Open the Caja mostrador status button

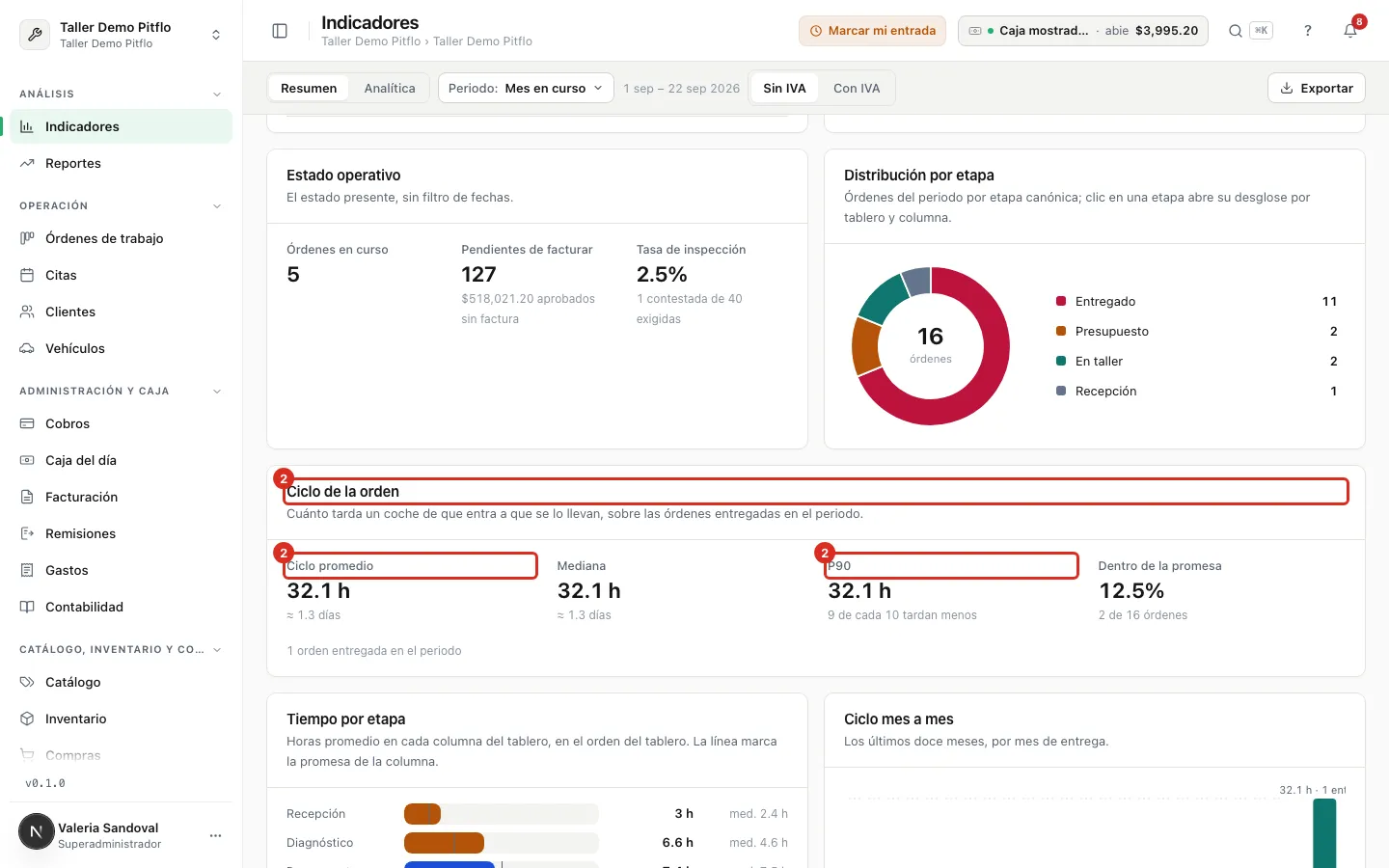tap(1083, 31)
